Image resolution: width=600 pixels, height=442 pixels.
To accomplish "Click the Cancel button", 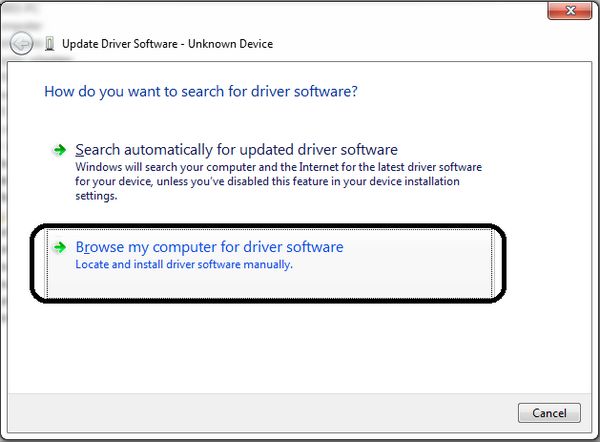I will coord(549,413).
